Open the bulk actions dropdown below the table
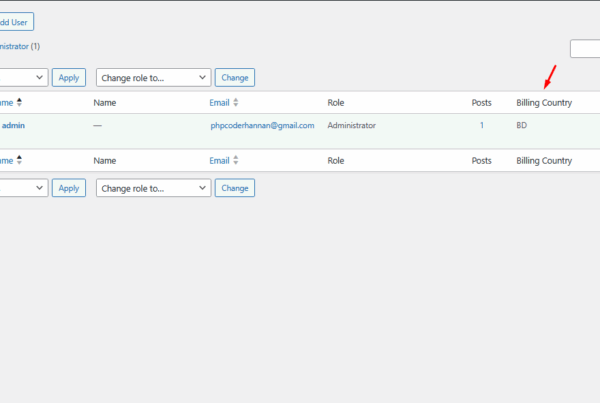Image resolution: width=600 pixels, height=403 pixels. (23, 188)
